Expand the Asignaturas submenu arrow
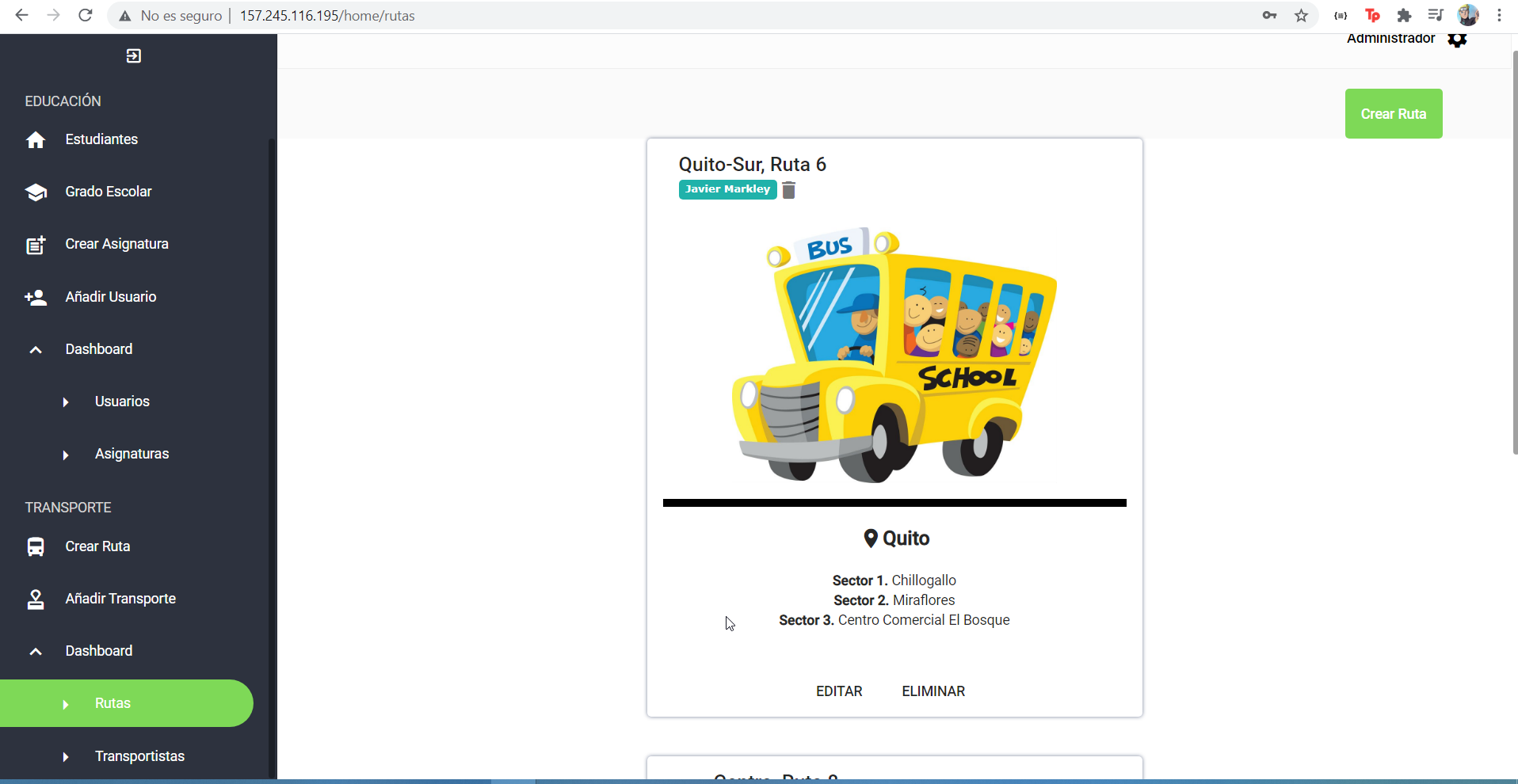The width and height of the screenshot is (1518, 784). click(65, 454)
